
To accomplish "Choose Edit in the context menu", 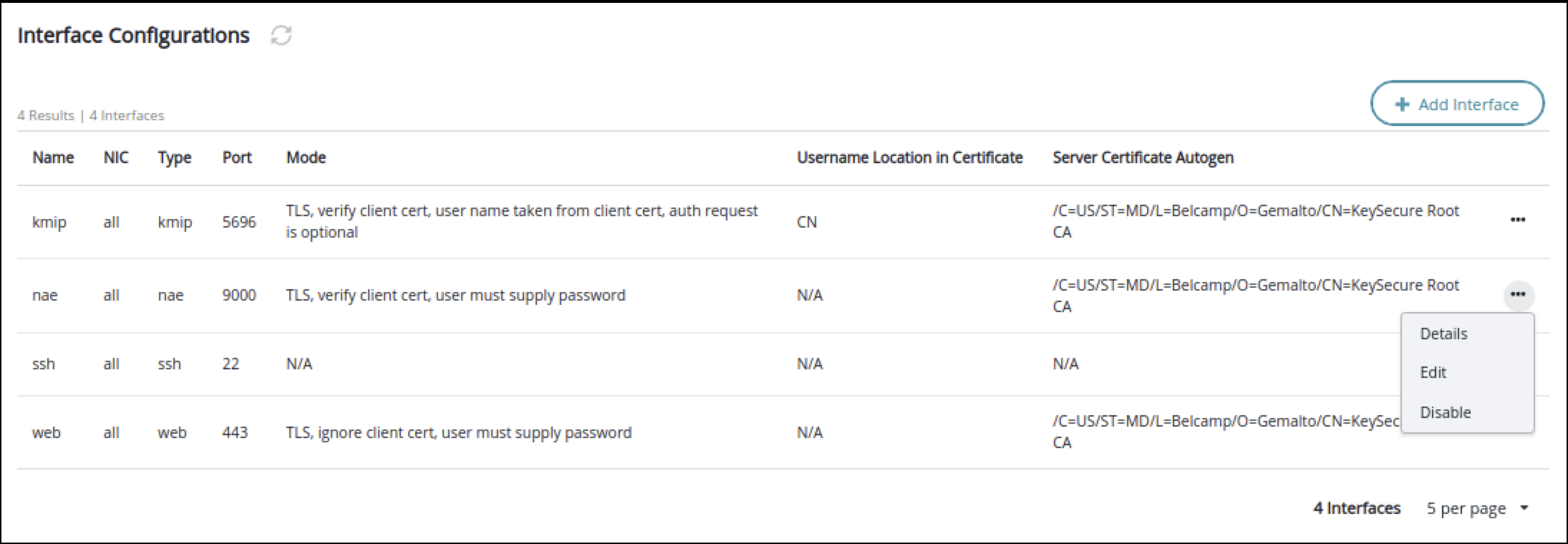I will [x=1433, y=372].
